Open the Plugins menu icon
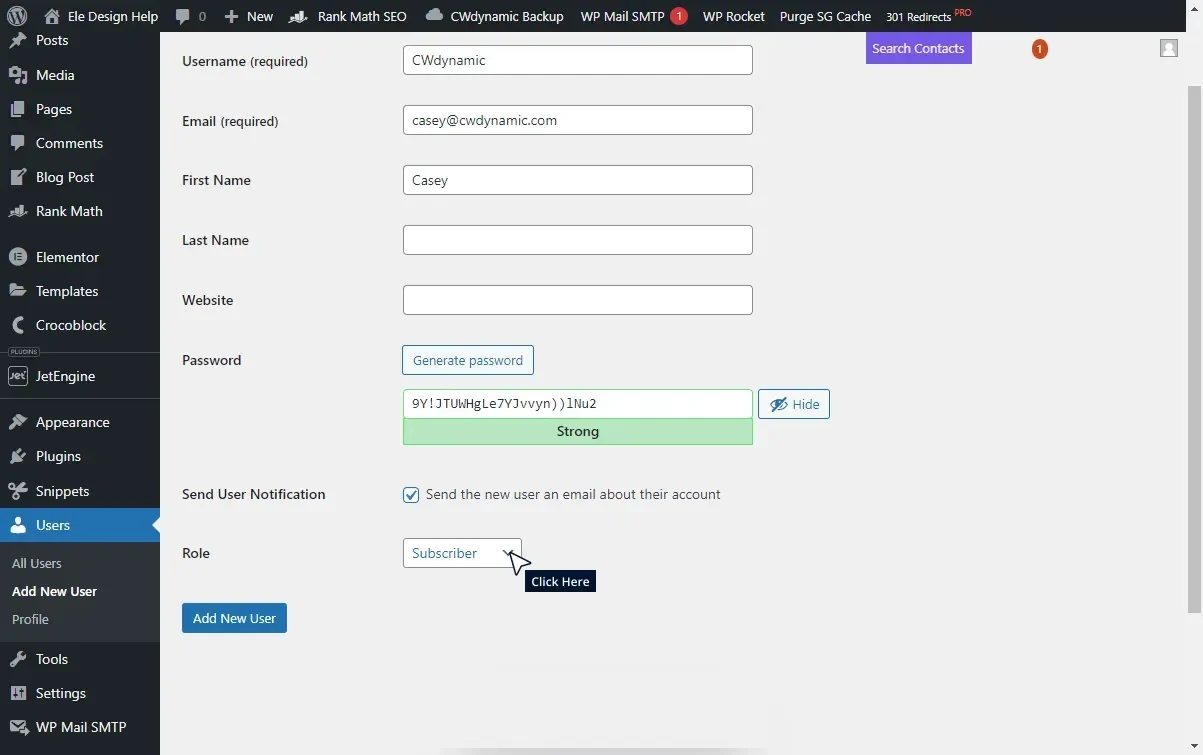The width and height of the screenshot is (1203, 755). coord(17,456)
